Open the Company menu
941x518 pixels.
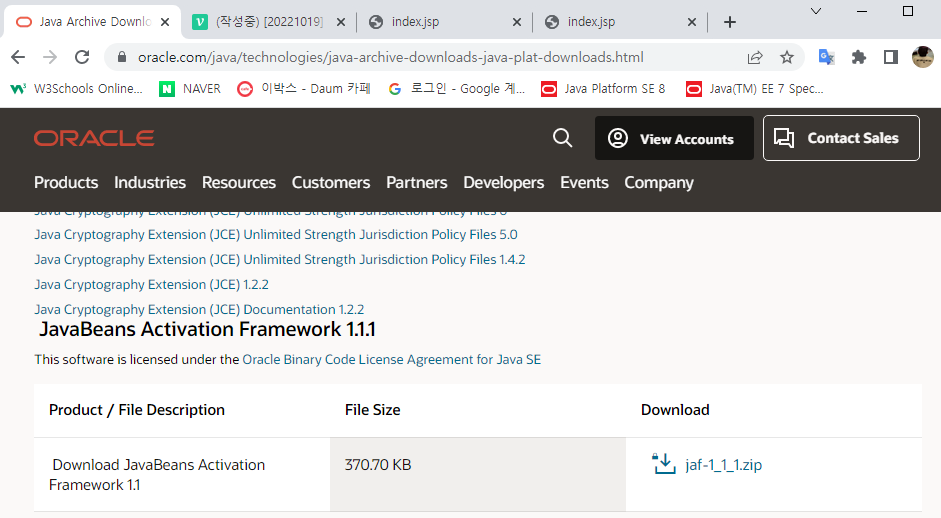[659, 182]
